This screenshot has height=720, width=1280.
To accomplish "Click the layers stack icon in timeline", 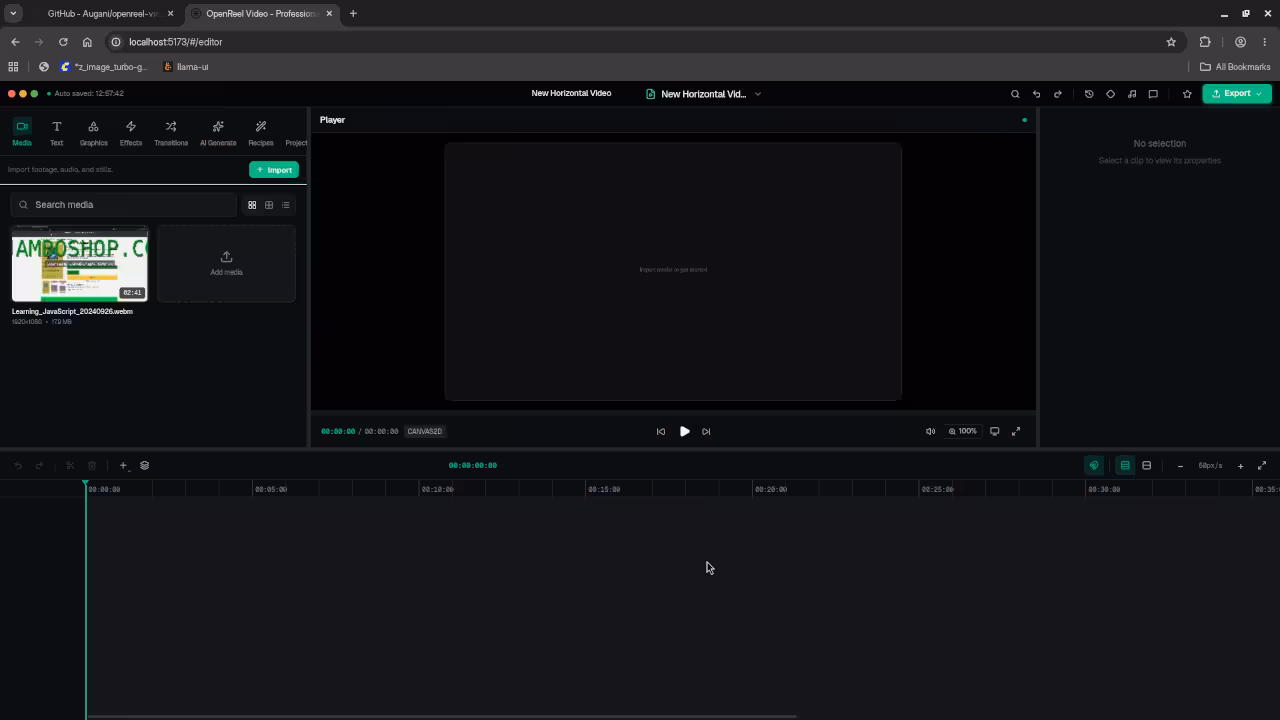I will [x=145, y=466].
